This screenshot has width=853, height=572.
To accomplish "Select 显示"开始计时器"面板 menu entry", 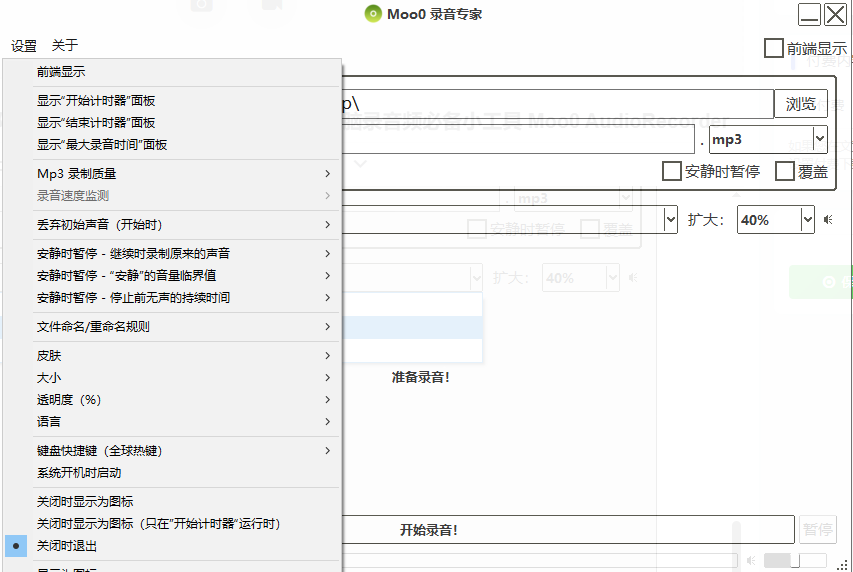I will 96,101.
